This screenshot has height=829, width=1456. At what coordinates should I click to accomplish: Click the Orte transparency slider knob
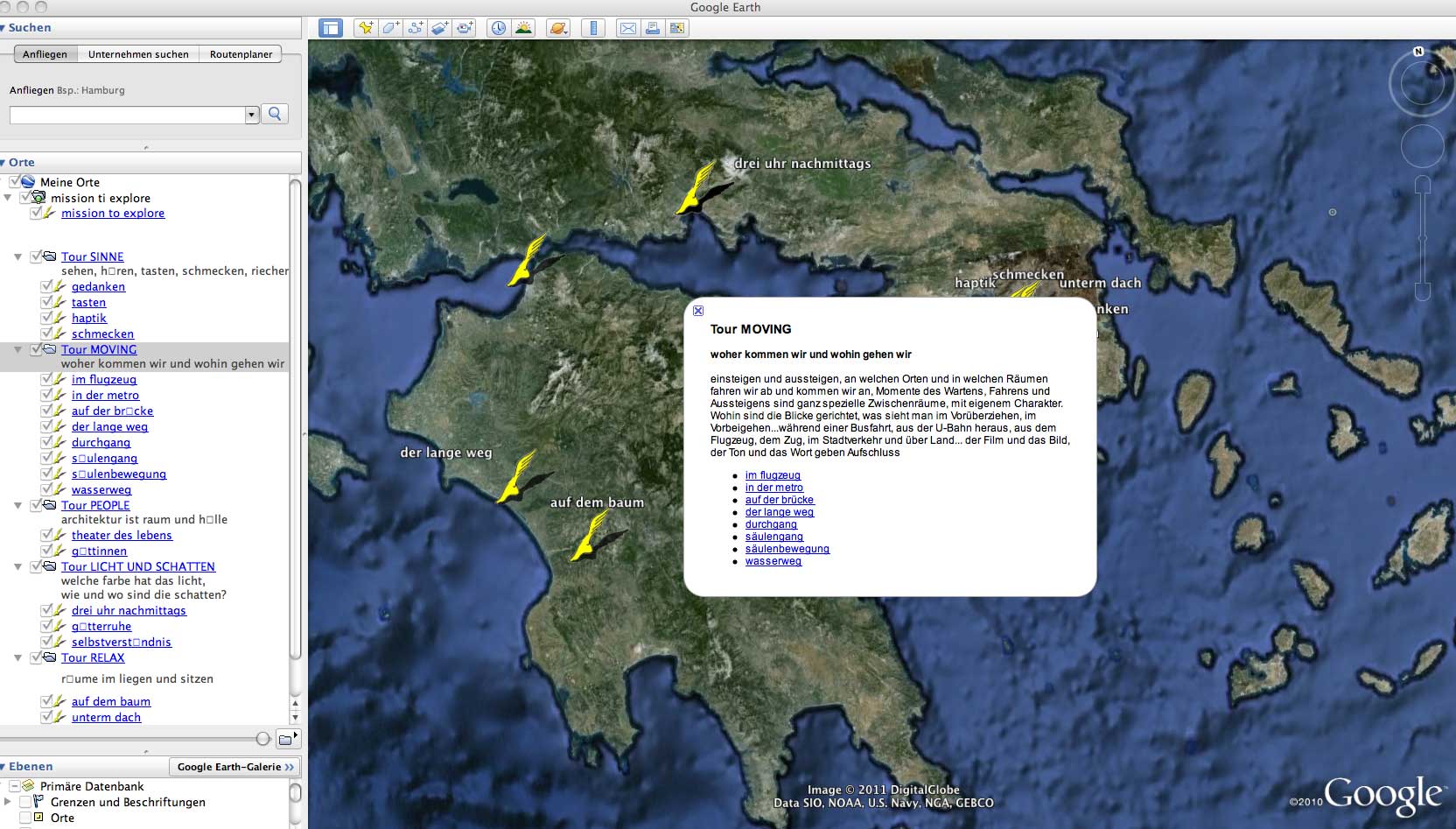coord(262,739)
